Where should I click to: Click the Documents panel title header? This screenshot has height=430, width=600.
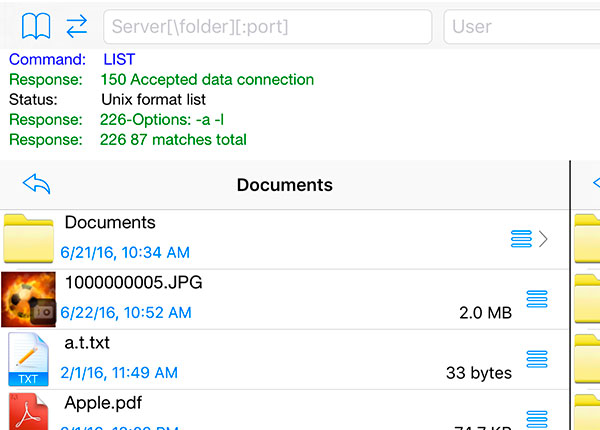tap(284, 185)
